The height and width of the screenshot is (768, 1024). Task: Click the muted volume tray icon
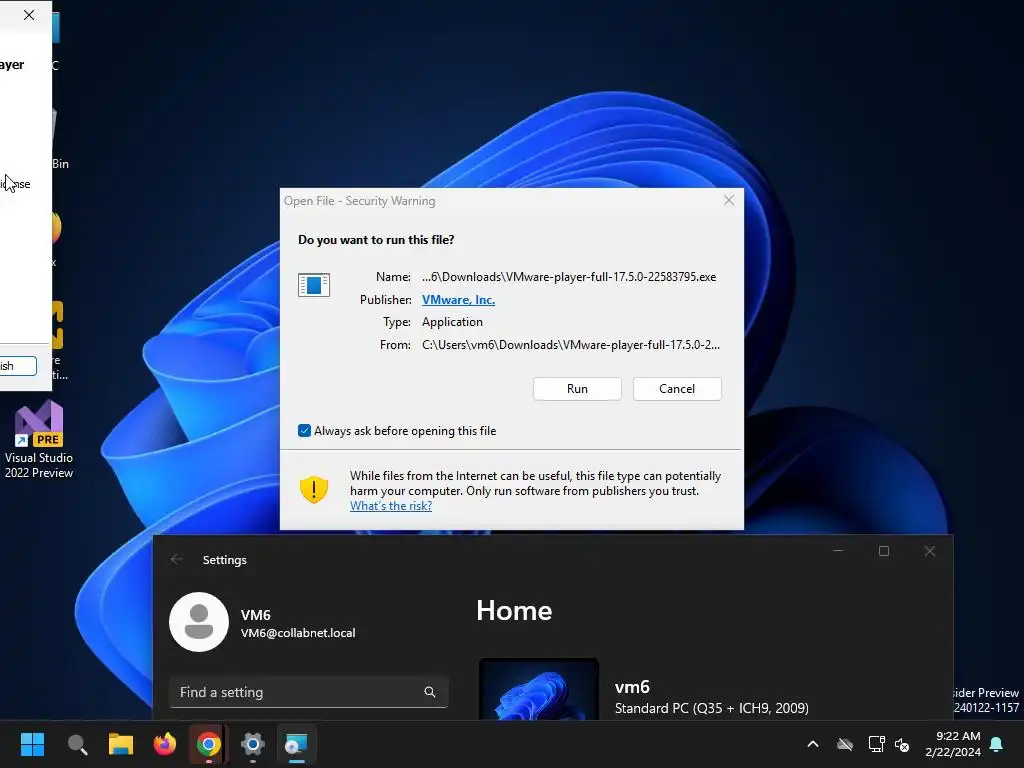(x=902, y=744)
